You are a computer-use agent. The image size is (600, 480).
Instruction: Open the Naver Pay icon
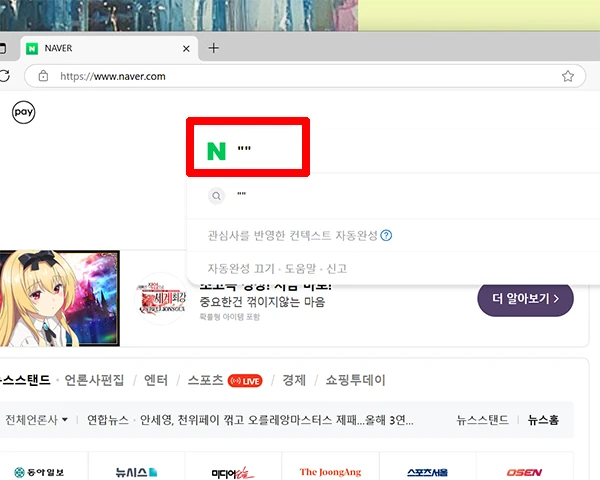pos(23,112)
